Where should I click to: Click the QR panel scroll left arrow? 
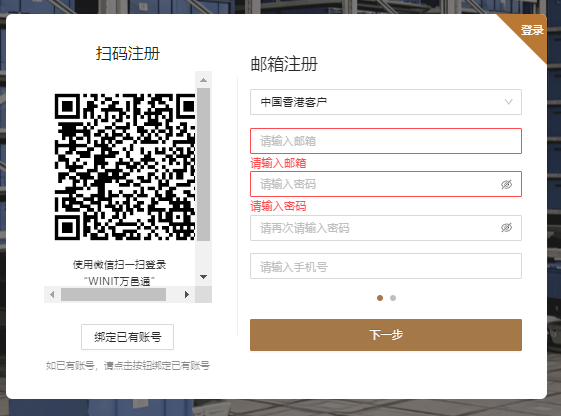(x=52, y=295)
